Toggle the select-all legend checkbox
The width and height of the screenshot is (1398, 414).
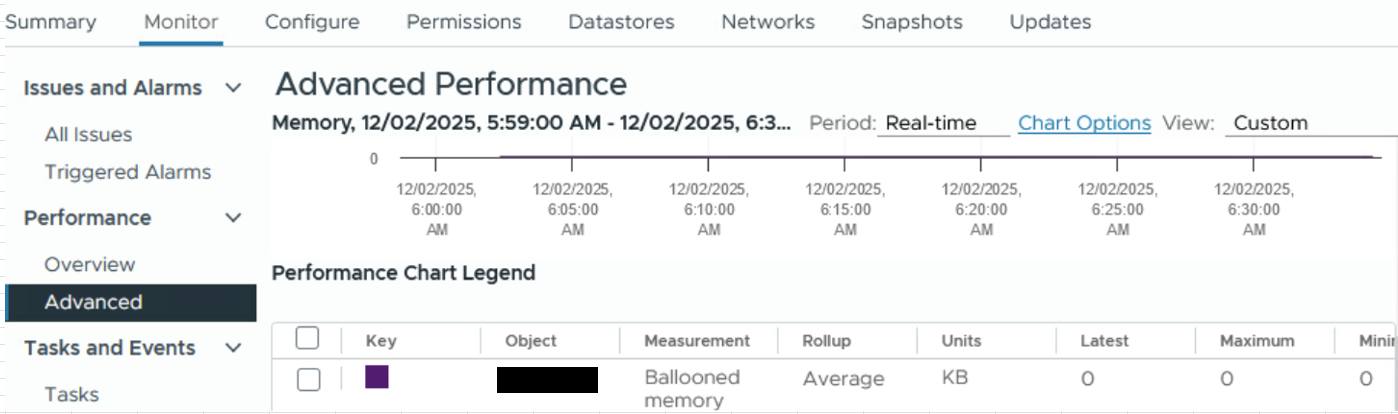[308, 339]
